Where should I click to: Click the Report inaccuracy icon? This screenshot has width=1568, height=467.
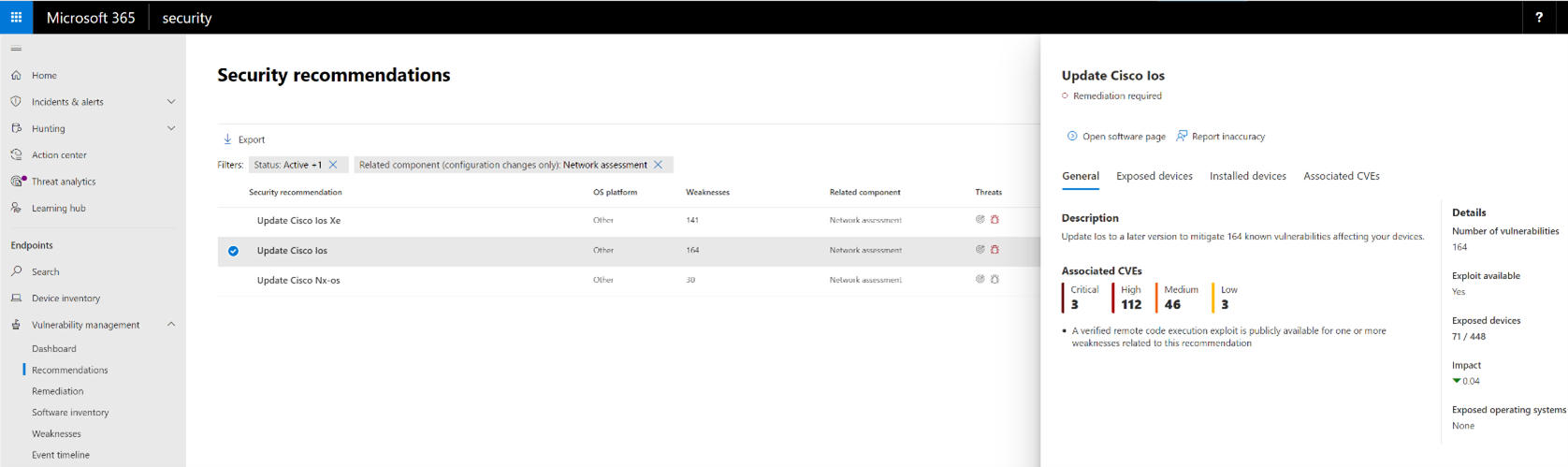[x=1182, y=136]
